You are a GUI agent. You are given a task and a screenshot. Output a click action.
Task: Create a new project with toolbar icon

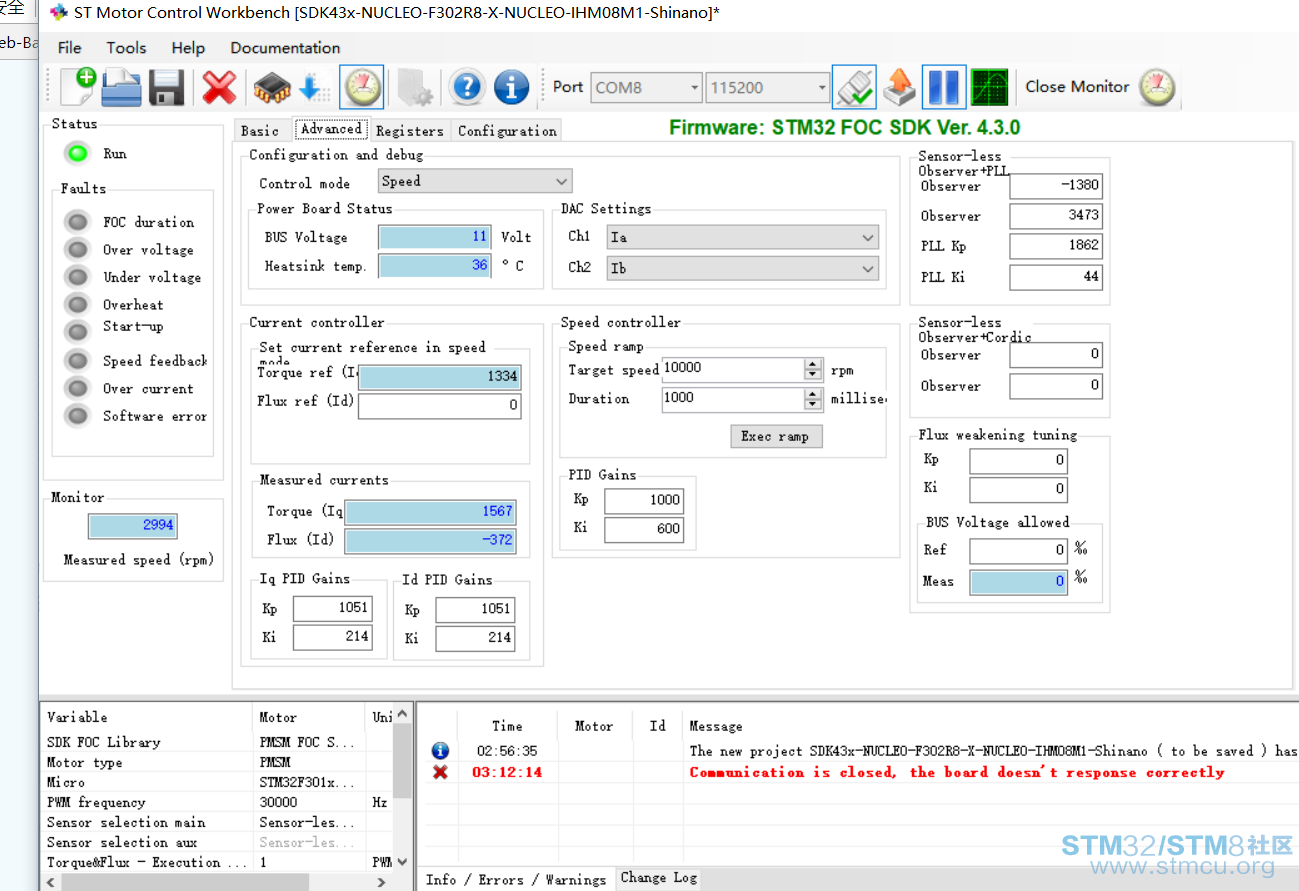tap(77, 87)
